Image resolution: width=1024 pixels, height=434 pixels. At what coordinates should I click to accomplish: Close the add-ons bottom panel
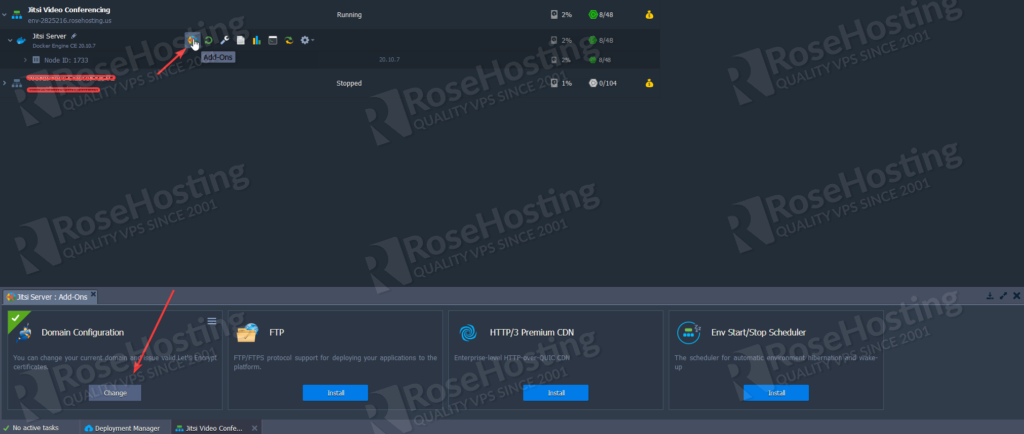(1016, 296)
